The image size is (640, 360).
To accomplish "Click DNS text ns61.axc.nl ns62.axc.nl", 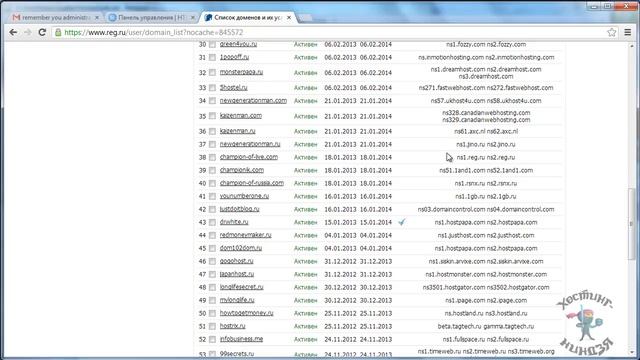I will click(x=486, y=131).
